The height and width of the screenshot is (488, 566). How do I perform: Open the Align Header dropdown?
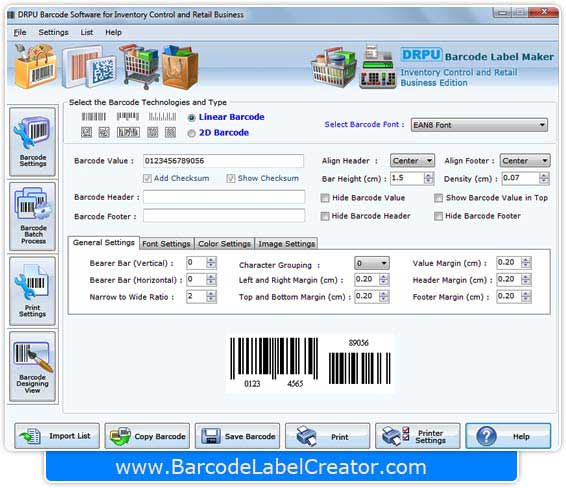point(412,161)
